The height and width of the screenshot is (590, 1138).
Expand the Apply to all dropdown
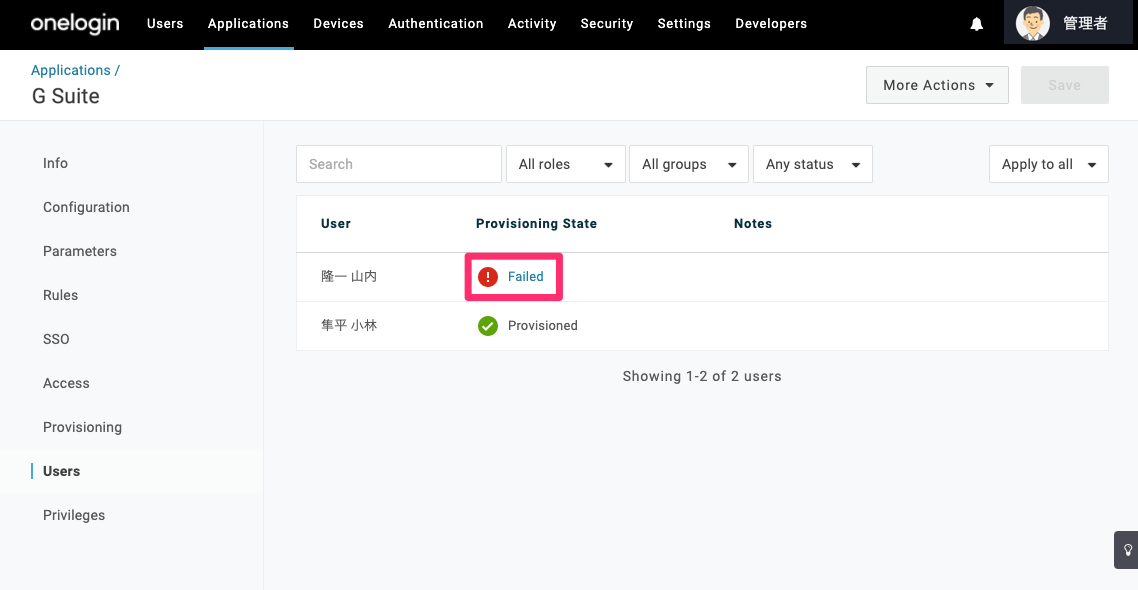1049,164
